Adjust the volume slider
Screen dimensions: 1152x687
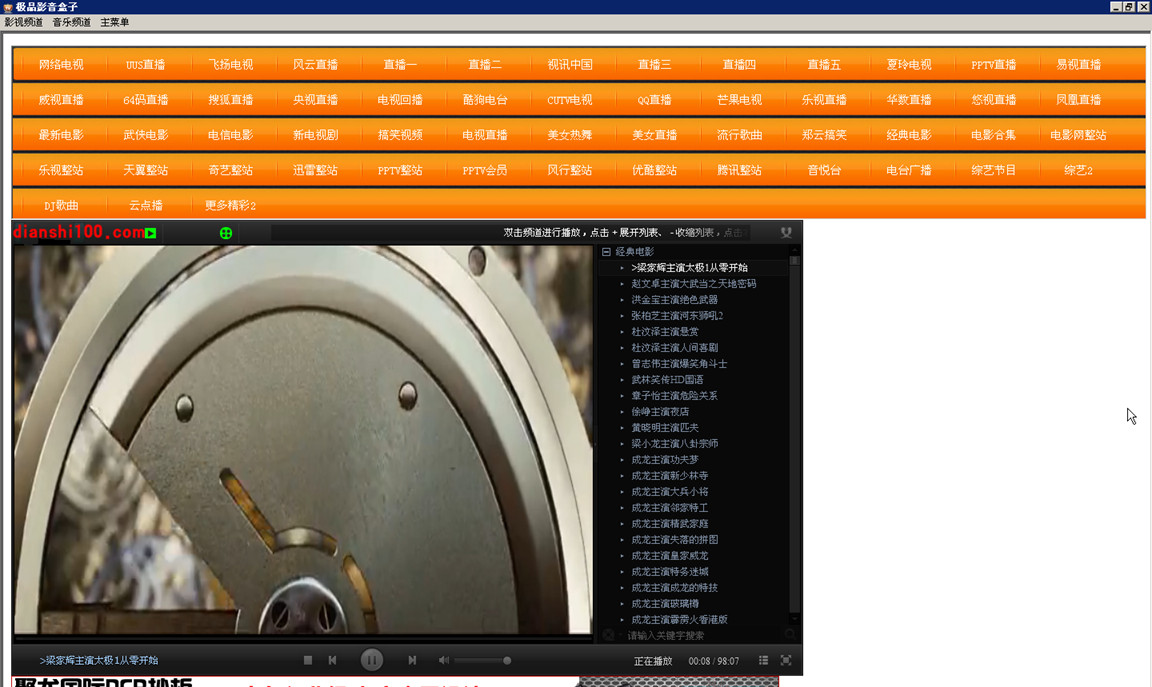click(482, 661)
